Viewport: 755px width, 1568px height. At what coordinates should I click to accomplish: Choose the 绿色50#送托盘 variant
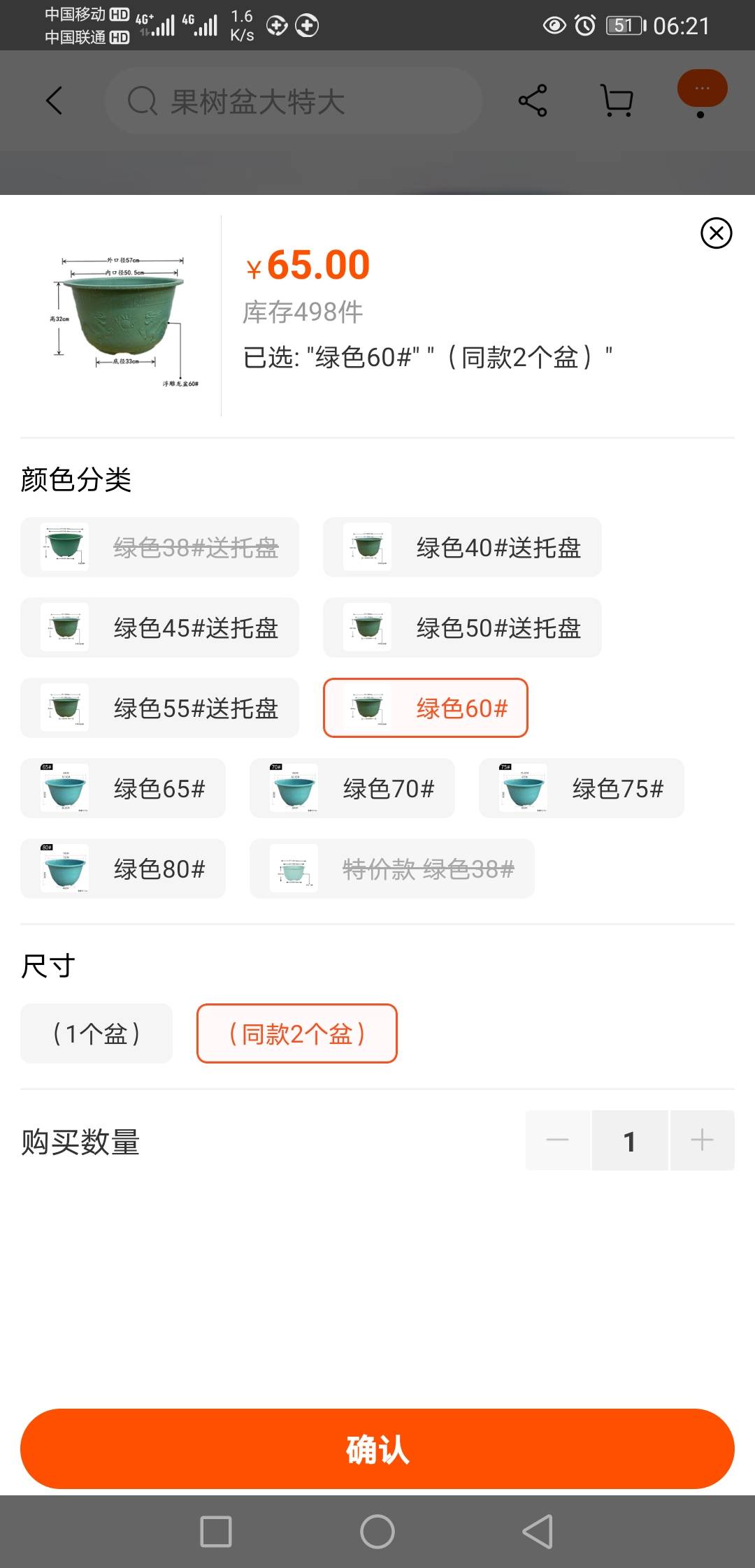click(462, 627)
